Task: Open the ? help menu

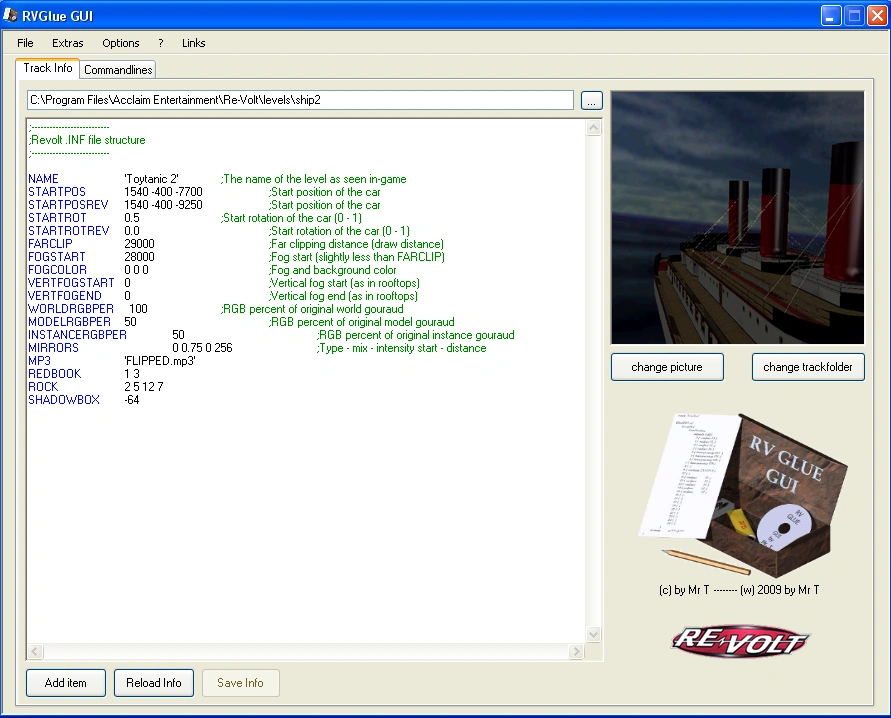Action: point(161,43)
